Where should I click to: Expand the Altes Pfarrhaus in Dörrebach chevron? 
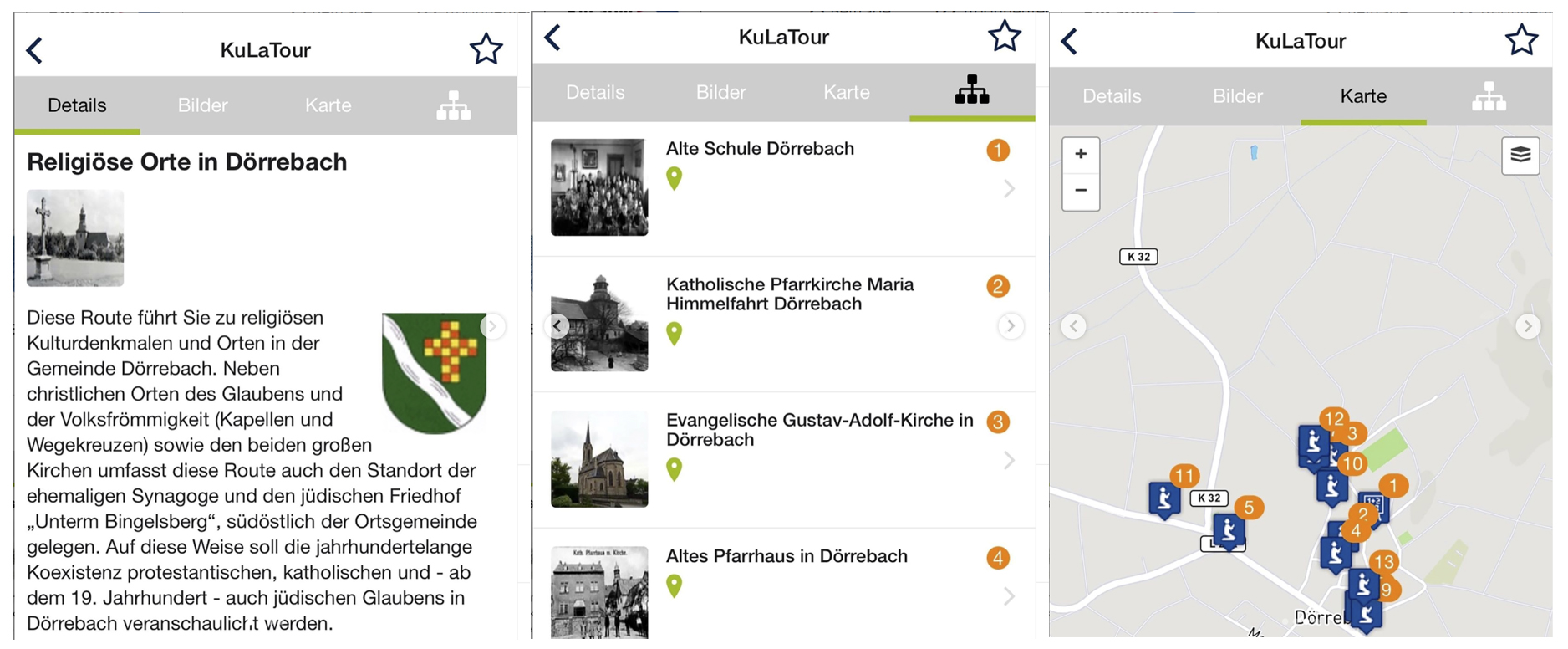(x=1009, y=596)
